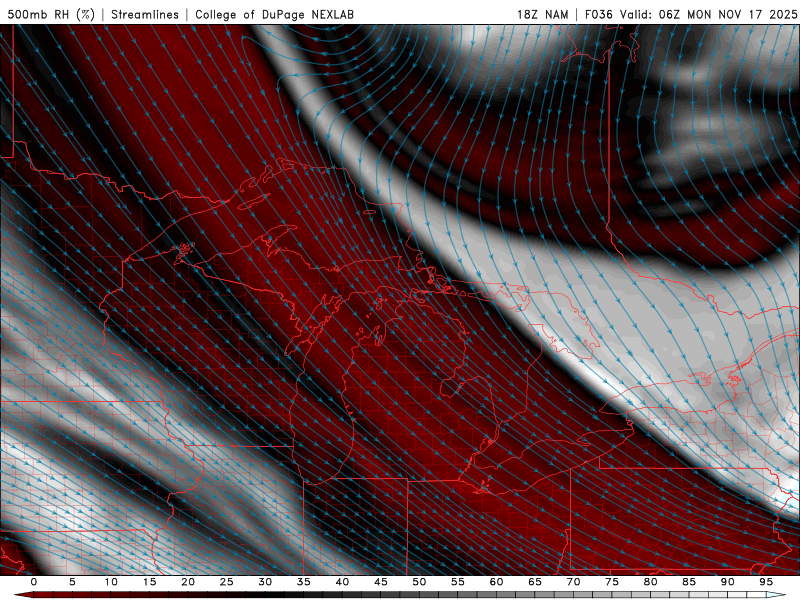The width and height of the screenshot is (800, 600).
Task: Click the '85' value on the color scale
Action: [x=689, y=582]
